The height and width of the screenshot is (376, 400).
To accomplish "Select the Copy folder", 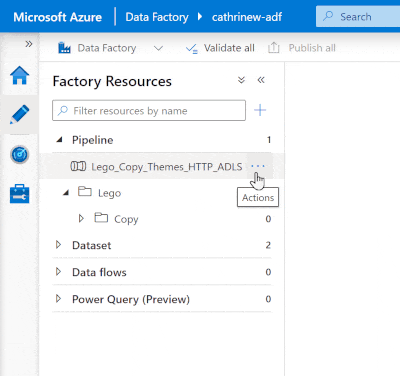I will pos(126,219).
